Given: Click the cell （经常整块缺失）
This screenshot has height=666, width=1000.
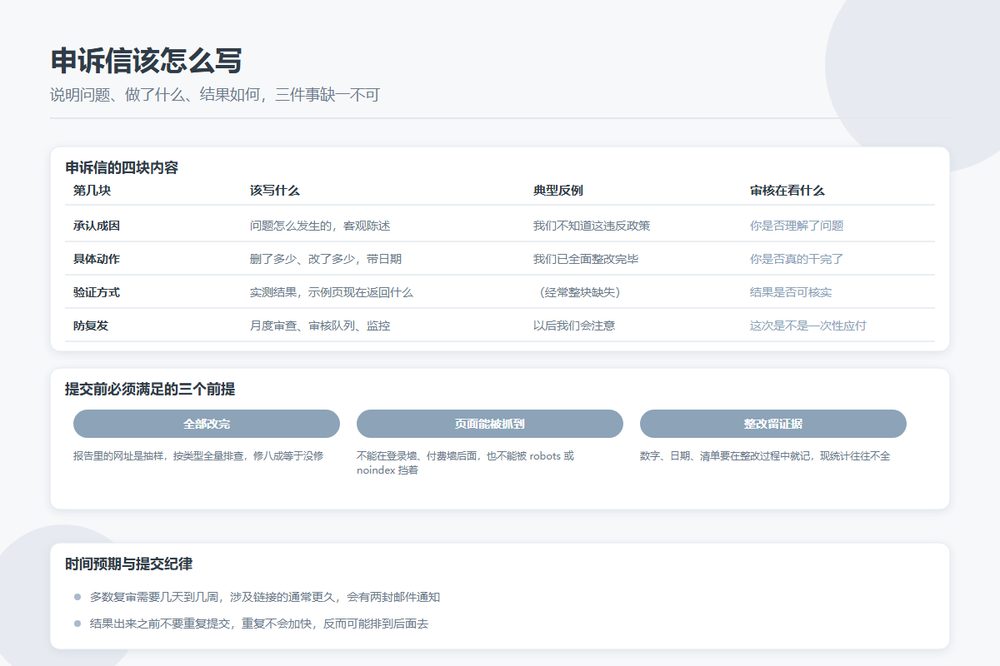Looking at the screenshot, I should coord(579,292).
